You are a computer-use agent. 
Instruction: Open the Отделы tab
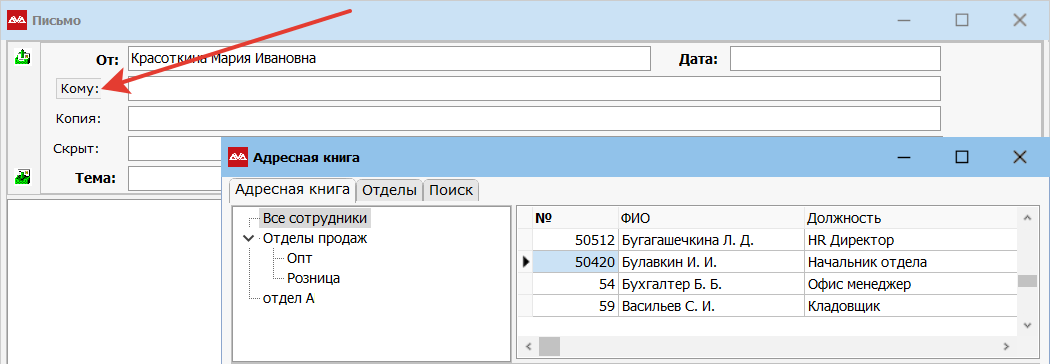click(x=390, y=190)
